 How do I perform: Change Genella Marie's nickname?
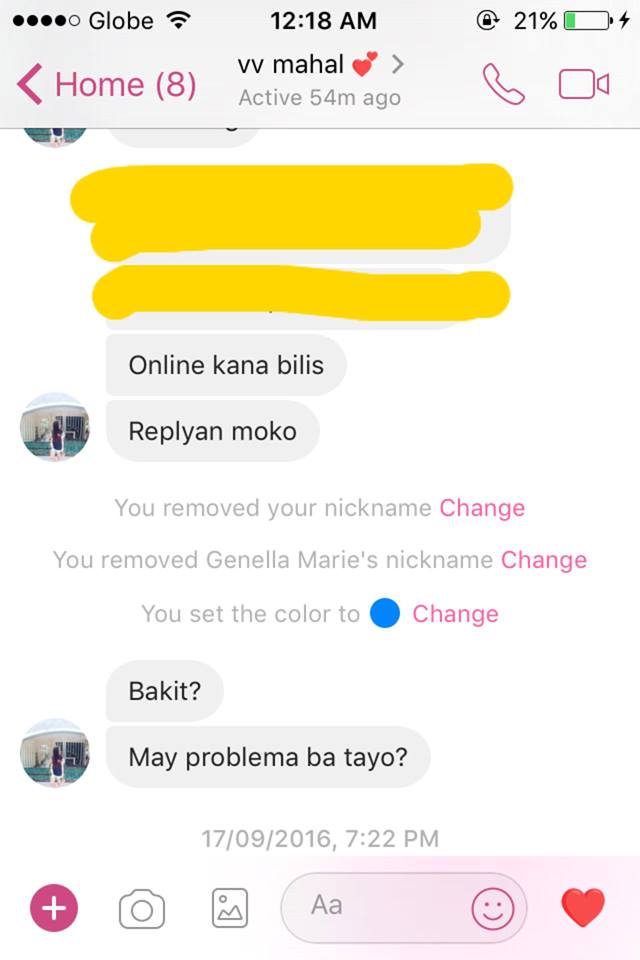(544, 560)
